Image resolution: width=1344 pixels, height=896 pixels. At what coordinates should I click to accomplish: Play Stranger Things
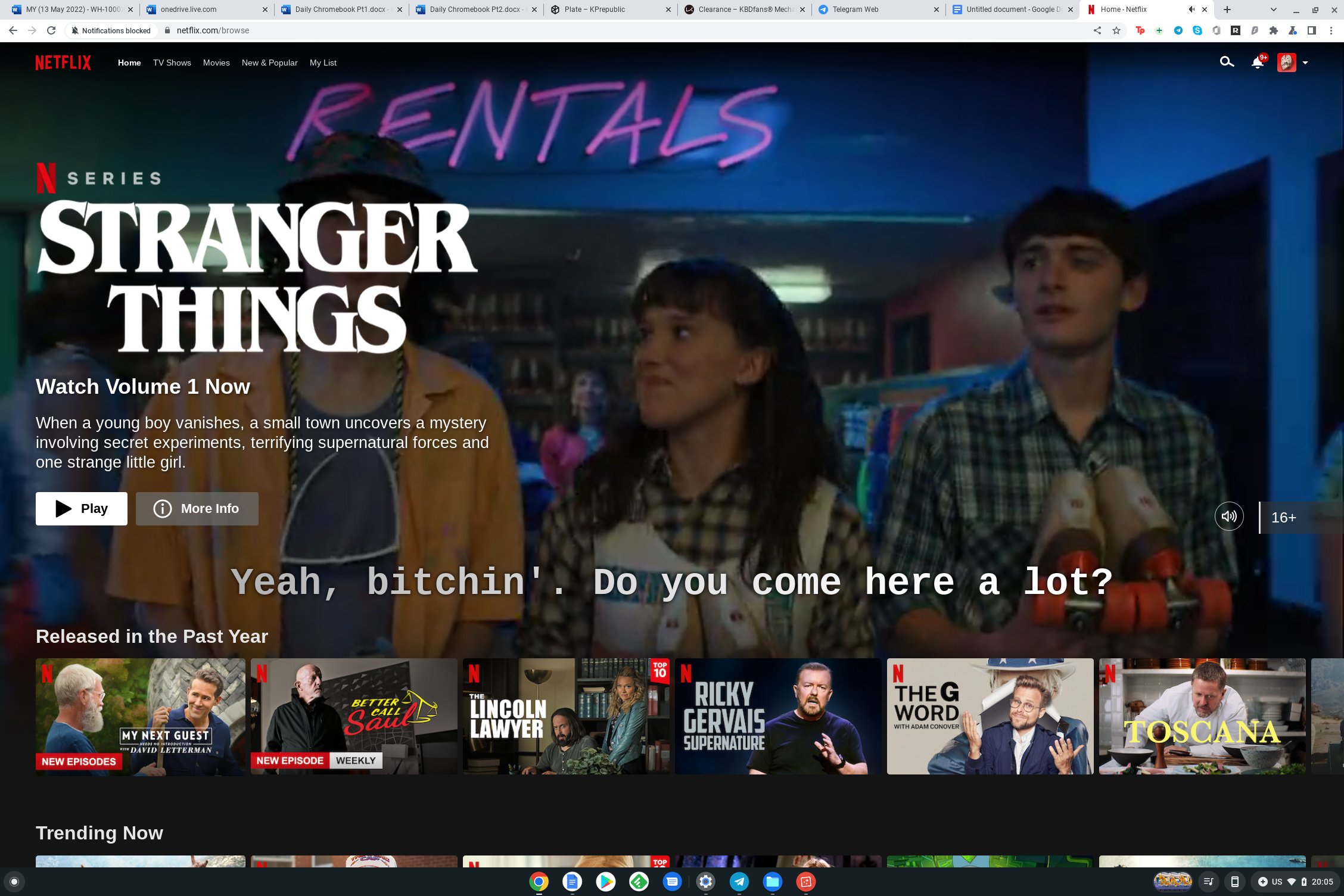point(82,509)
